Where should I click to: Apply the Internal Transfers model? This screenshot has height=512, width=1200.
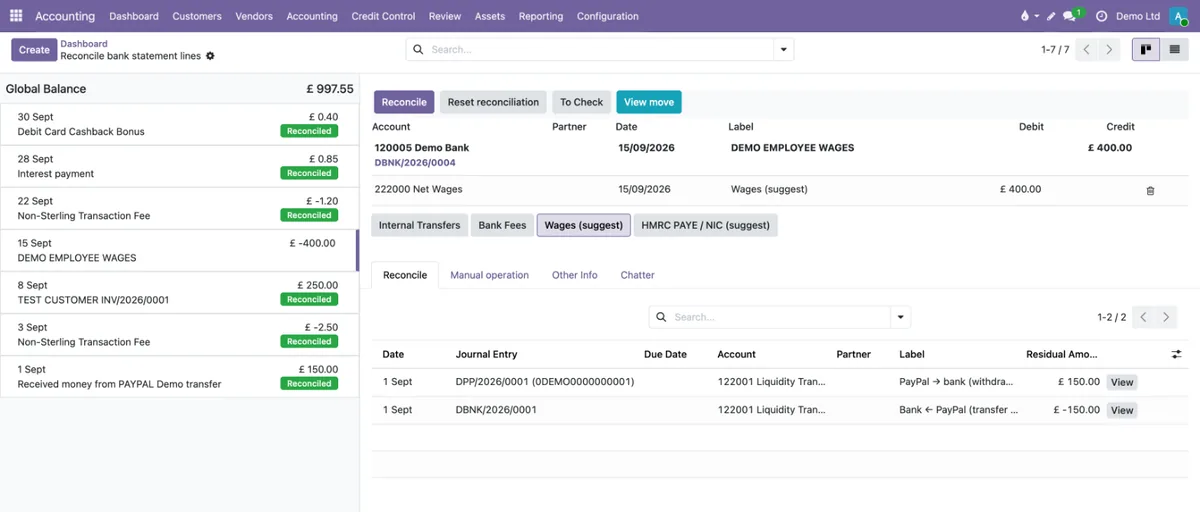tap(419, 225)
